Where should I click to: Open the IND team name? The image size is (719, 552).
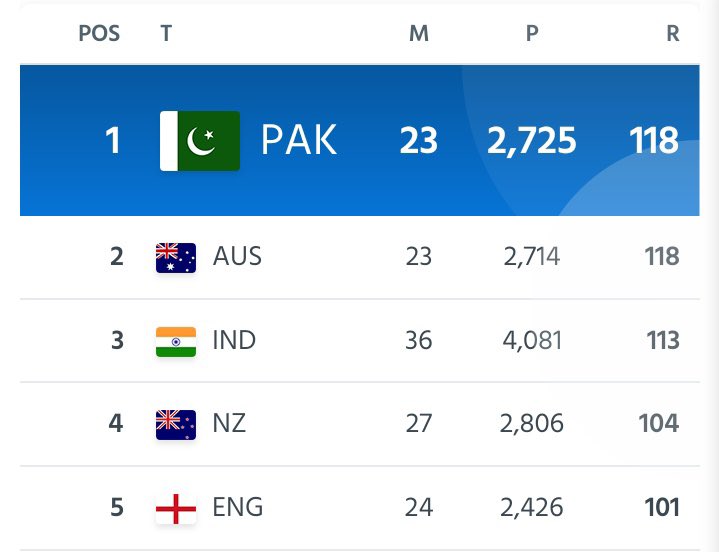(x=234, y=340)
